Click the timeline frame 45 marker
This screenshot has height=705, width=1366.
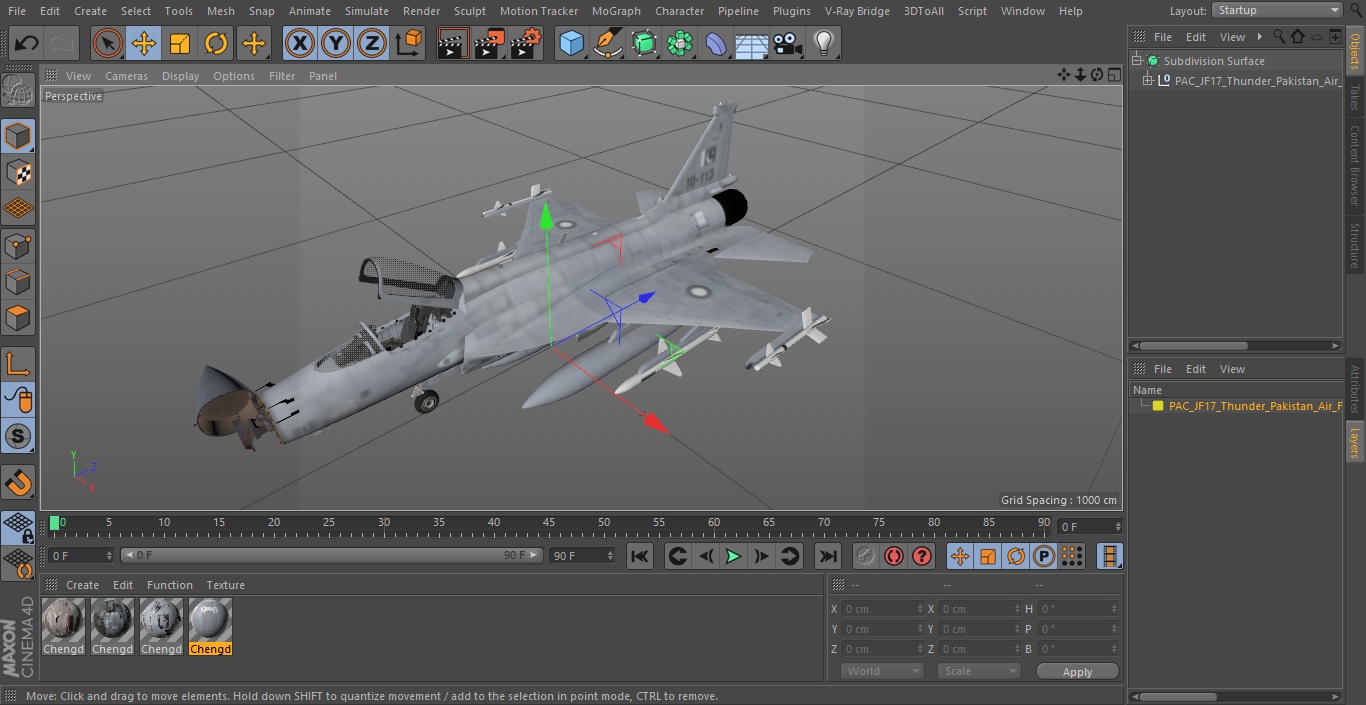click(x=549, y=523)
